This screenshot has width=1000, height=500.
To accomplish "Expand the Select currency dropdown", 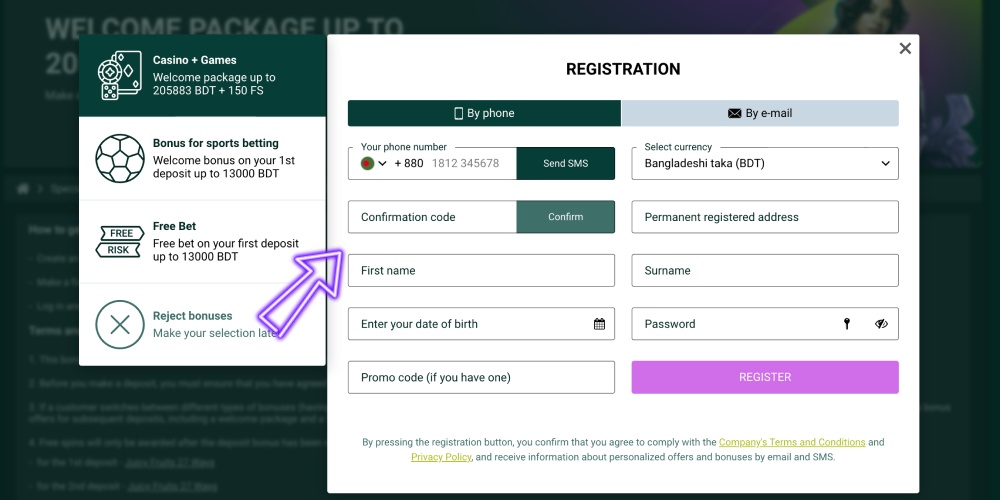I will (x=765, y=163).
